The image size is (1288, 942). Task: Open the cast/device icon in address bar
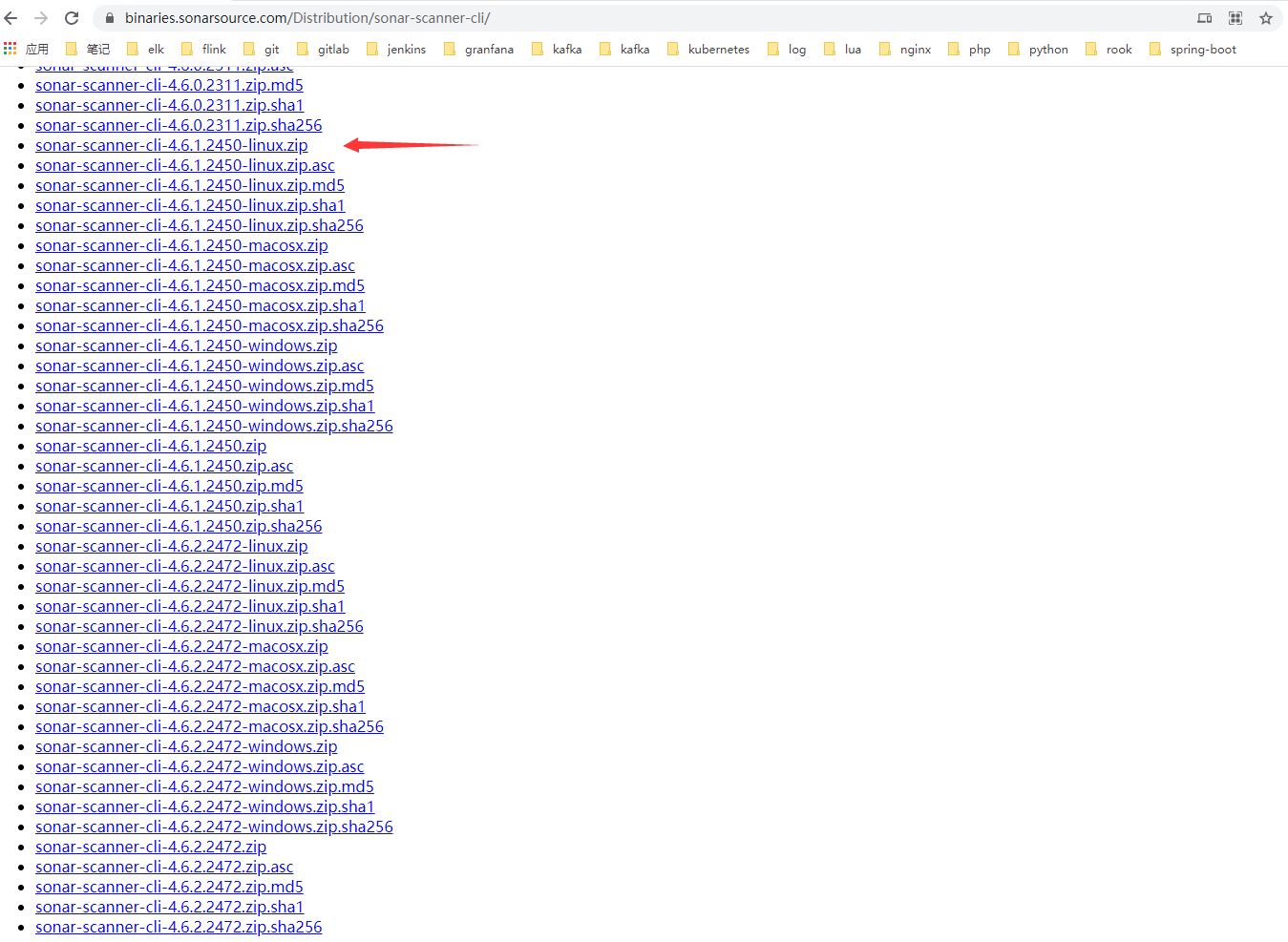pyautogui.click(x=1205, y=18)
